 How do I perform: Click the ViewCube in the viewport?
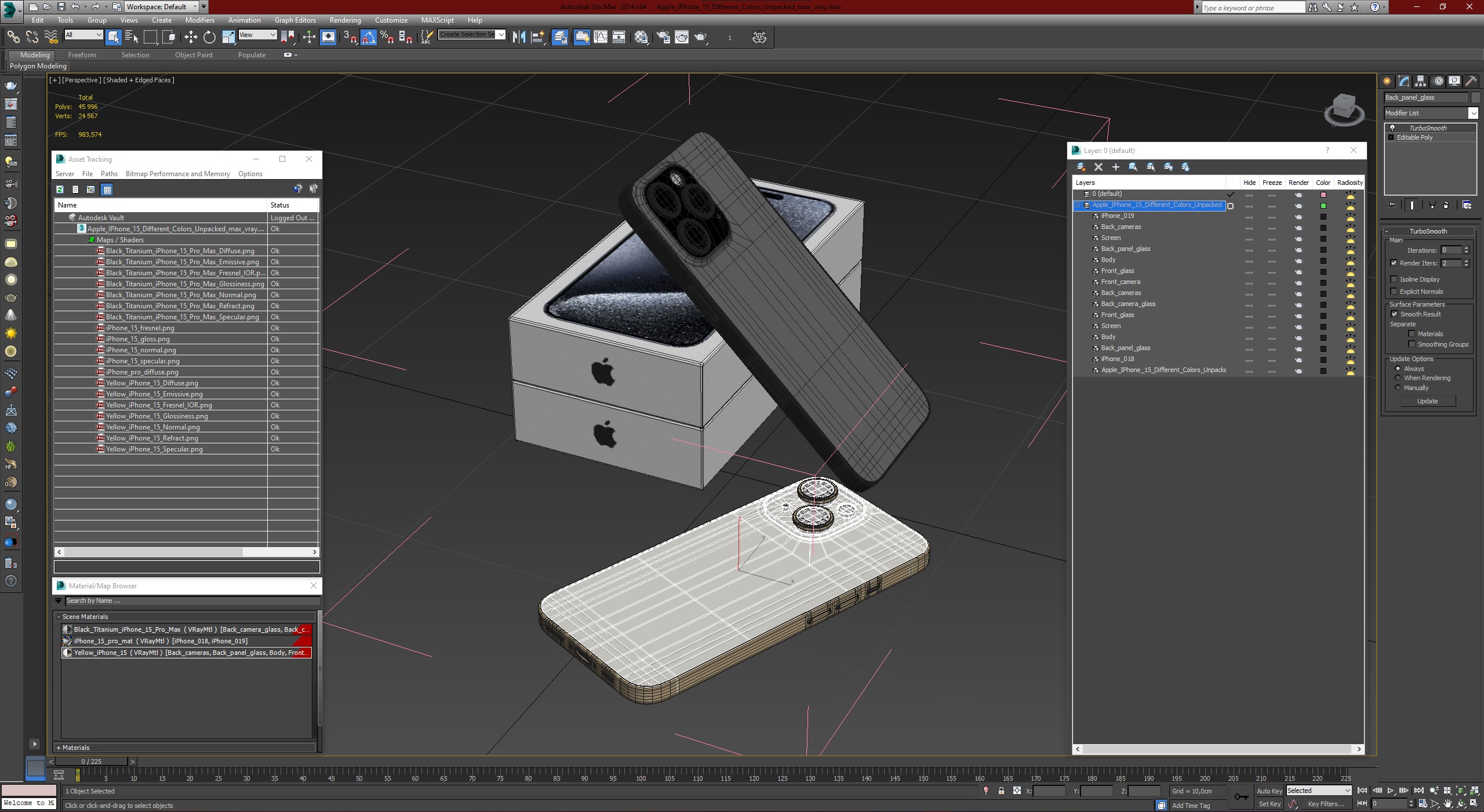pyautogui.click(x=1344, y=110)
